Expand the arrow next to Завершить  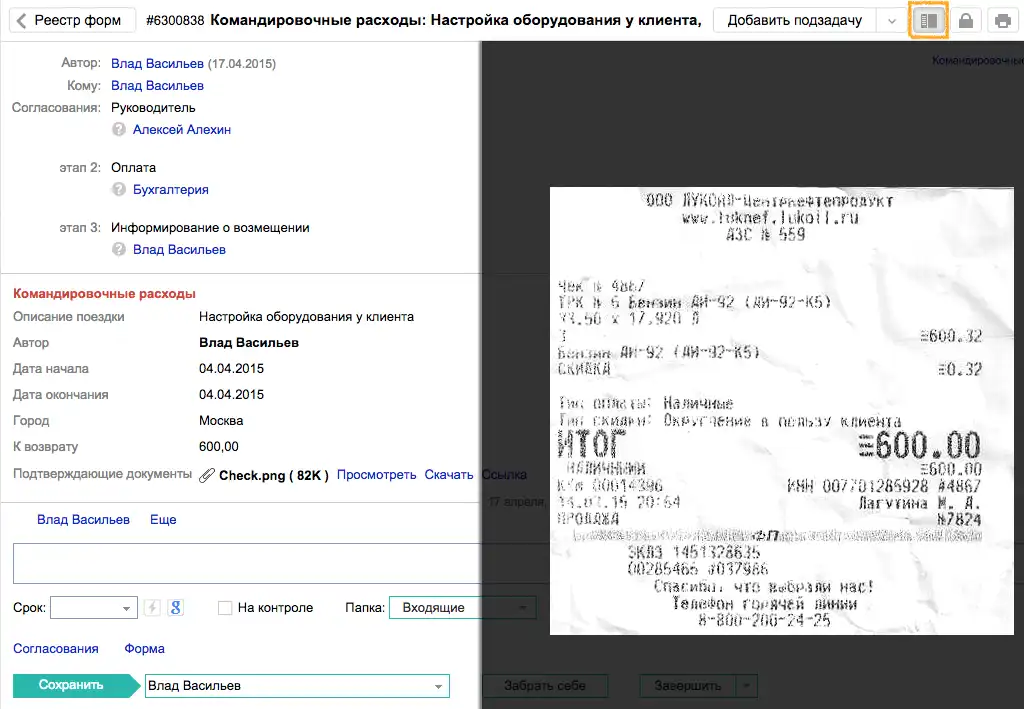coord(746,685)
